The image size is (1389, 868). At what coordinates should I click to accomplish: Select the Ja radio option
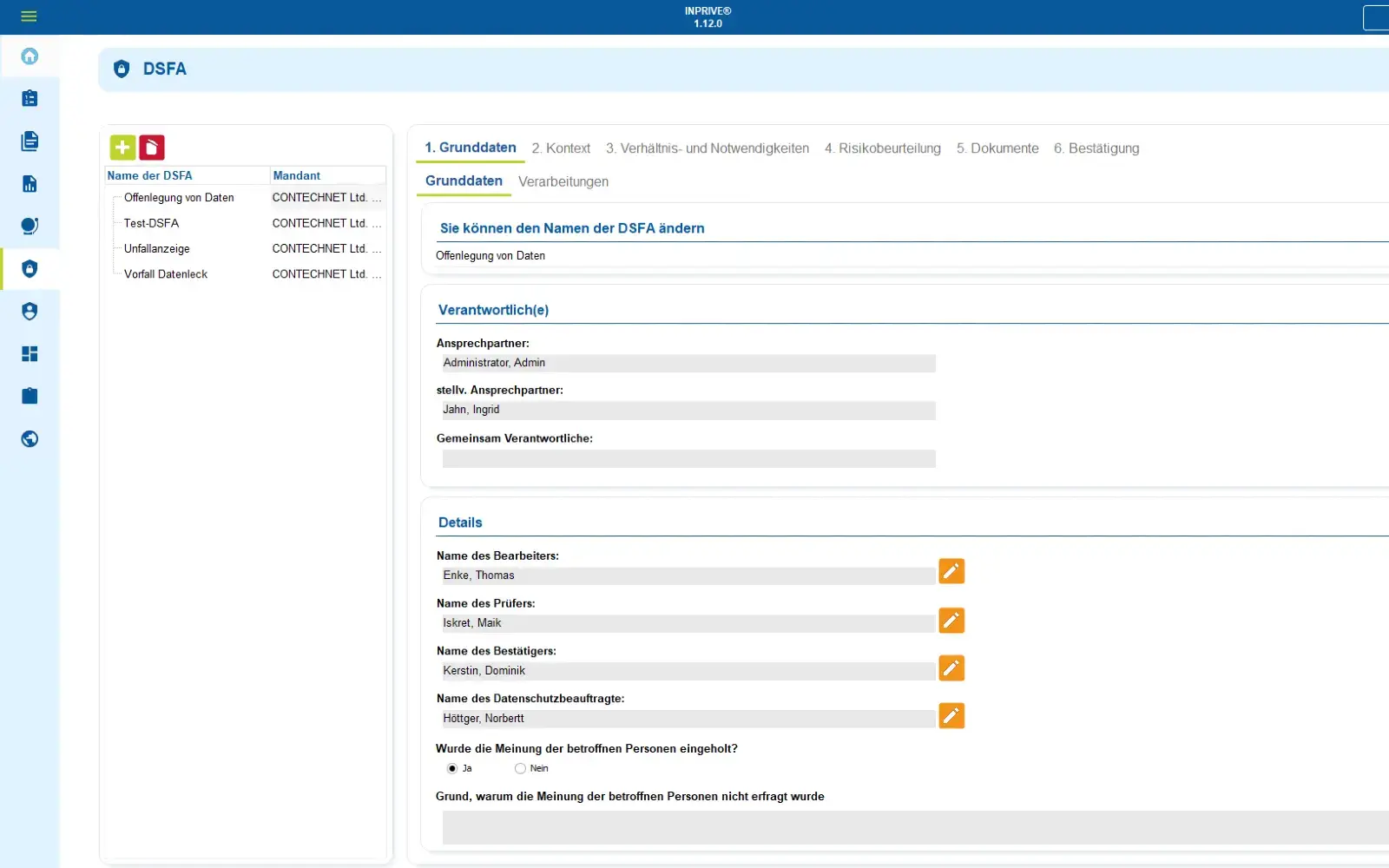452,768
